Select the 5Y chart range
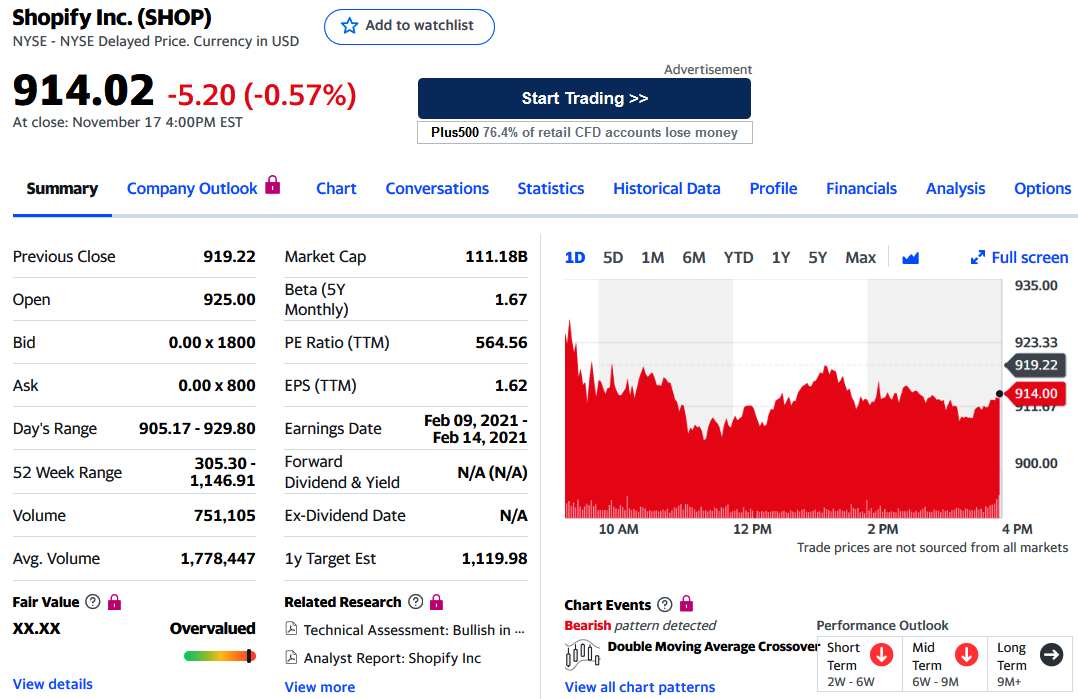The height and width of the screenshot is (699, 1078). [x=817, y=258]
